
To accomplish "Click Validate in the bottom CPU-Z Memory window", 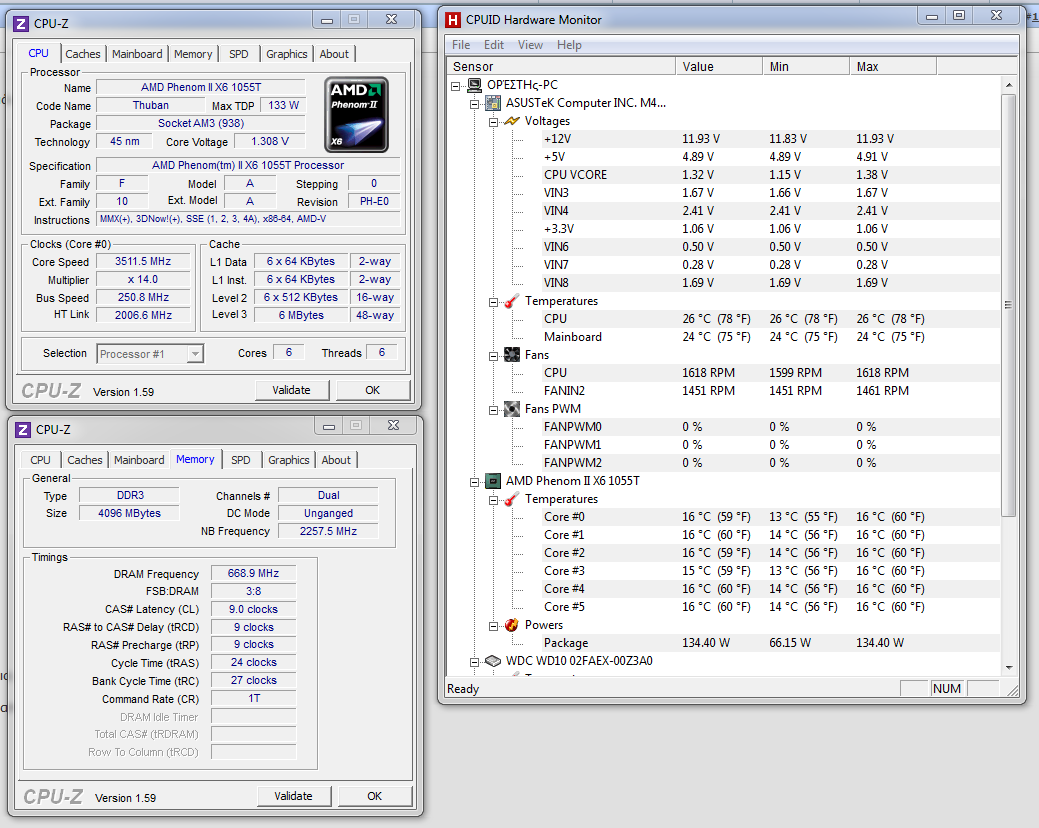I will [294, 796].
